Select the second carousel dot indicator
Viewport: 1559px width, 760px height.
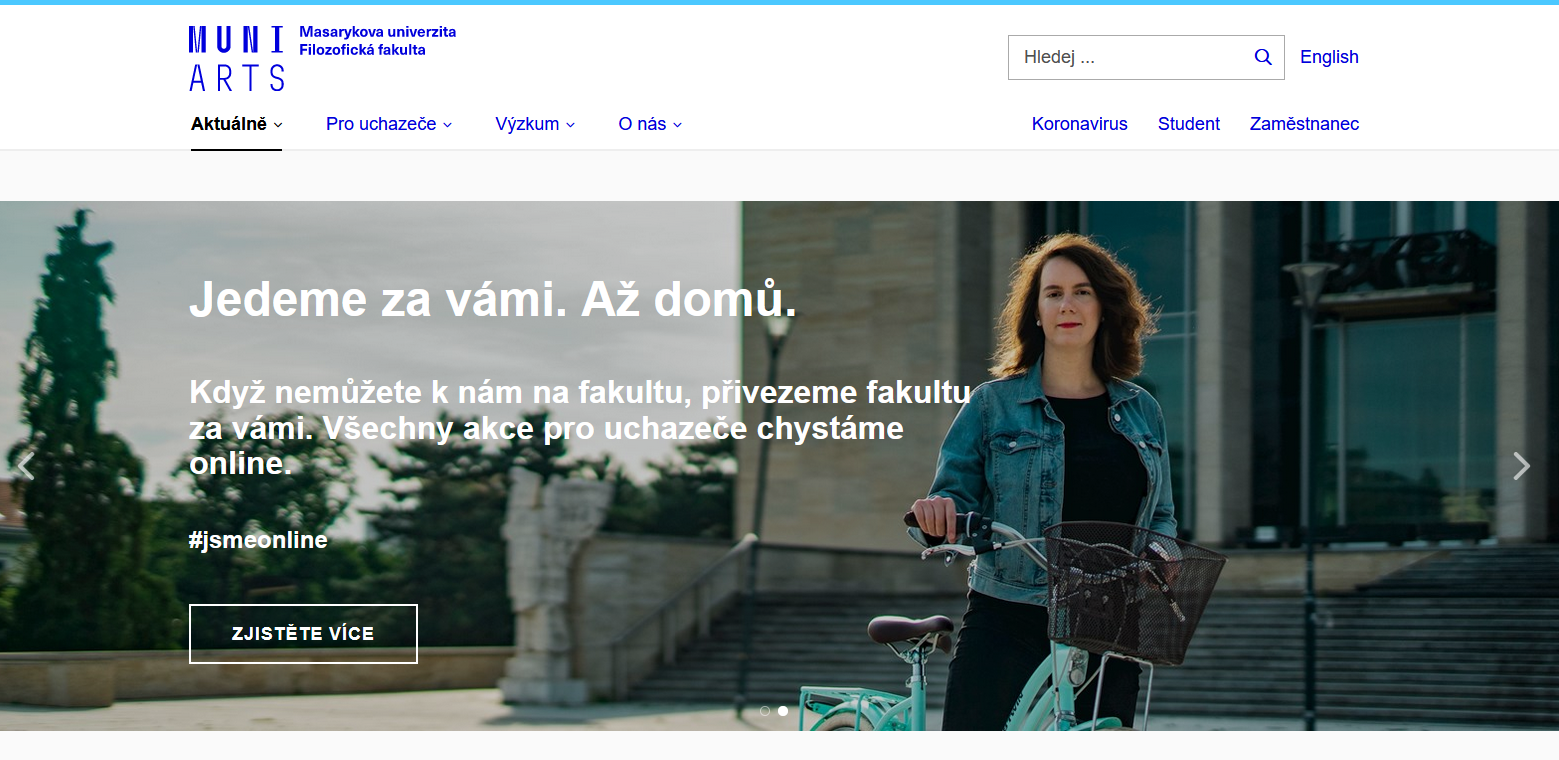(x=783, y=710)
